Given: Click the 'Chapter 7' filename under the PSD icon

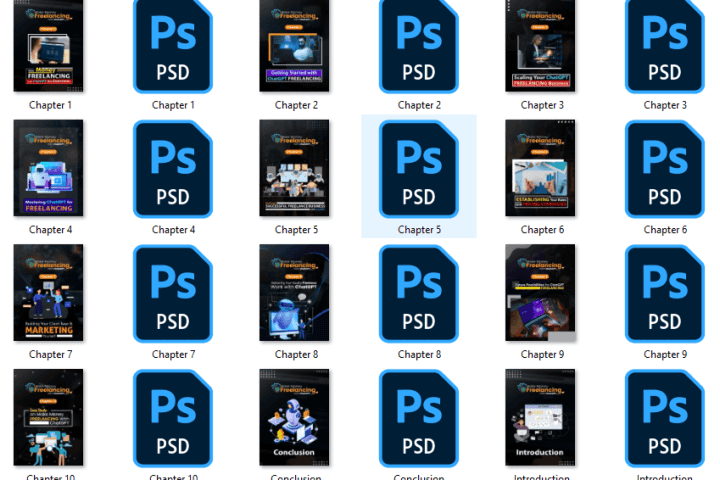Looking at the screenshot, I should coord(173,355).
